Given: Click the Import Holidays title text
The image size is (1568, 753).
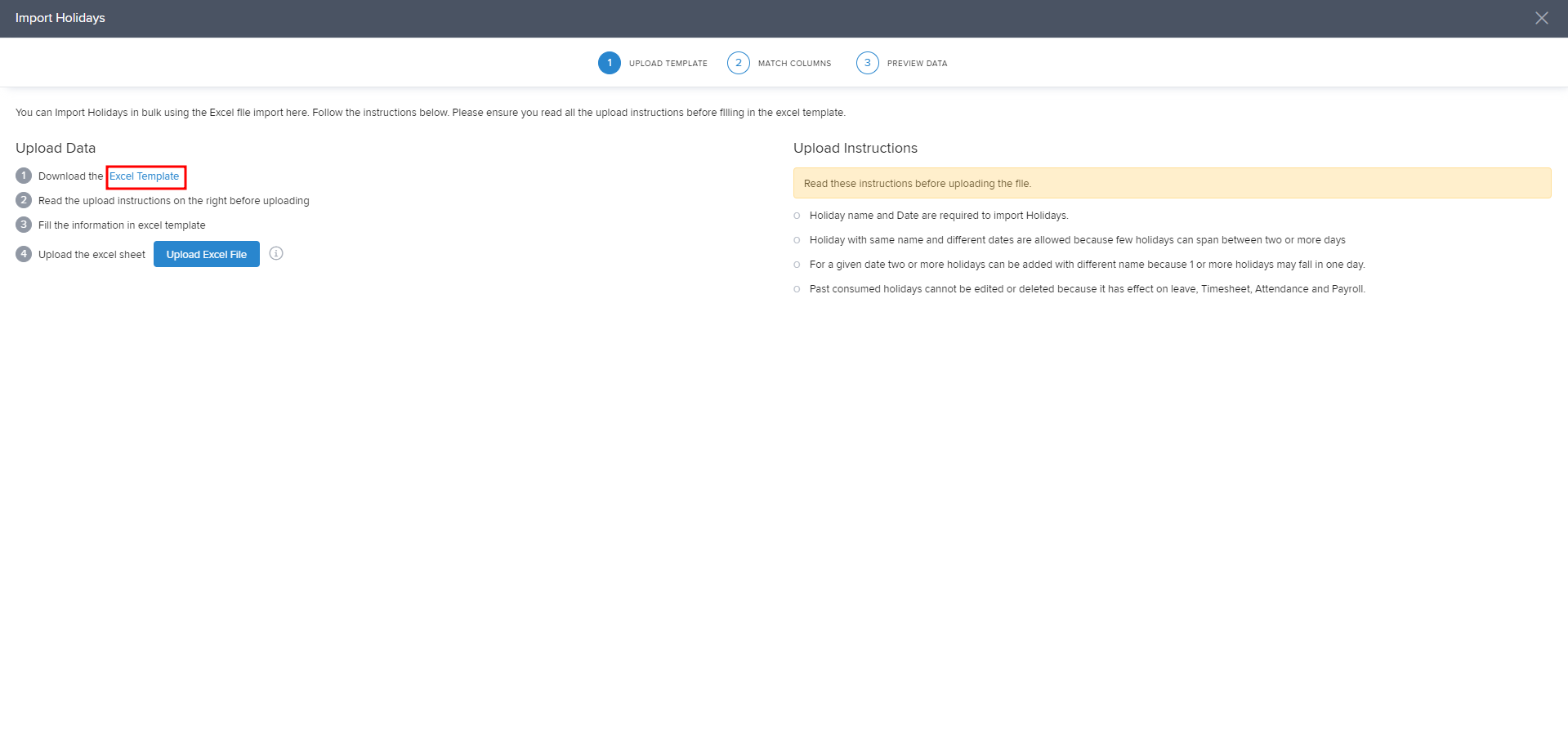Looking at the screenshot, I should [x=60, y=18].
